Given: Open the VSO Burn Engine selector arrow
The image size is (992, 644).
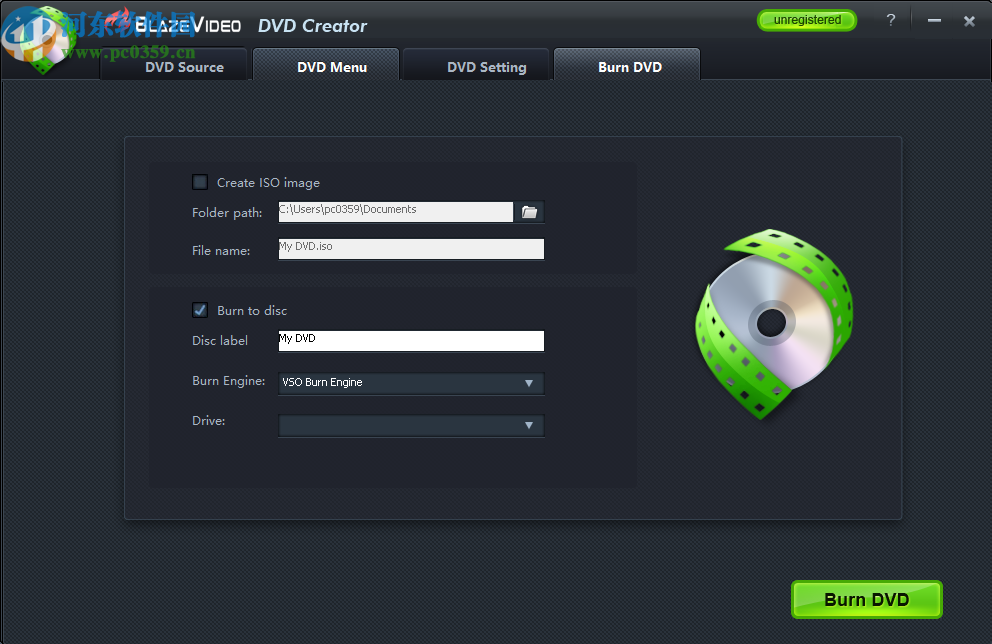Looking at the screenshot, I should (528, 383).
